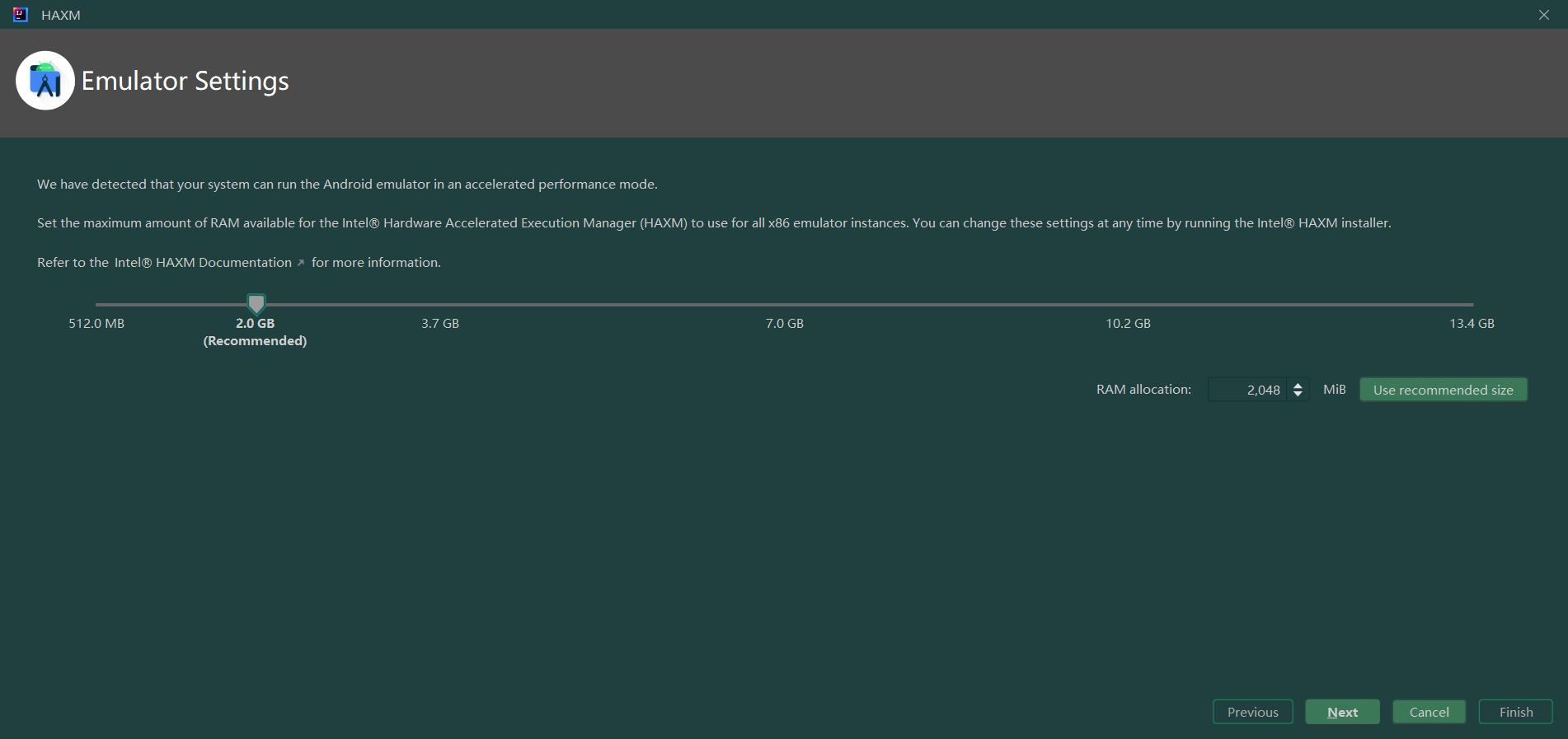Screen dimensions: 1568x739
Task: Click the 13.4 GB slider label
Action: (1472, 323)
